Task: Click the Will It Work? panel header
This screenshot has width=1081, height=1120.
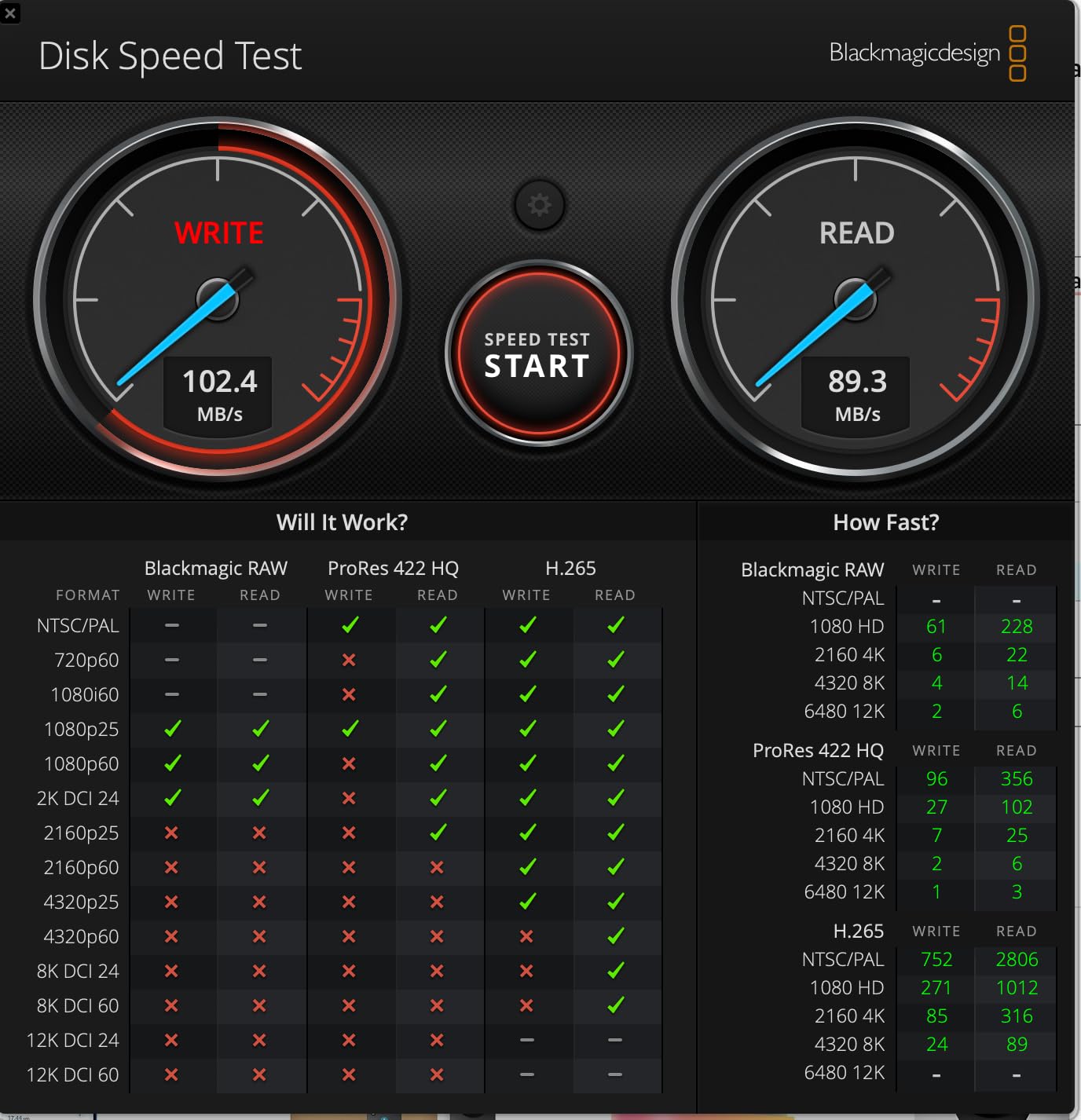Action: [x=343, y=522]
